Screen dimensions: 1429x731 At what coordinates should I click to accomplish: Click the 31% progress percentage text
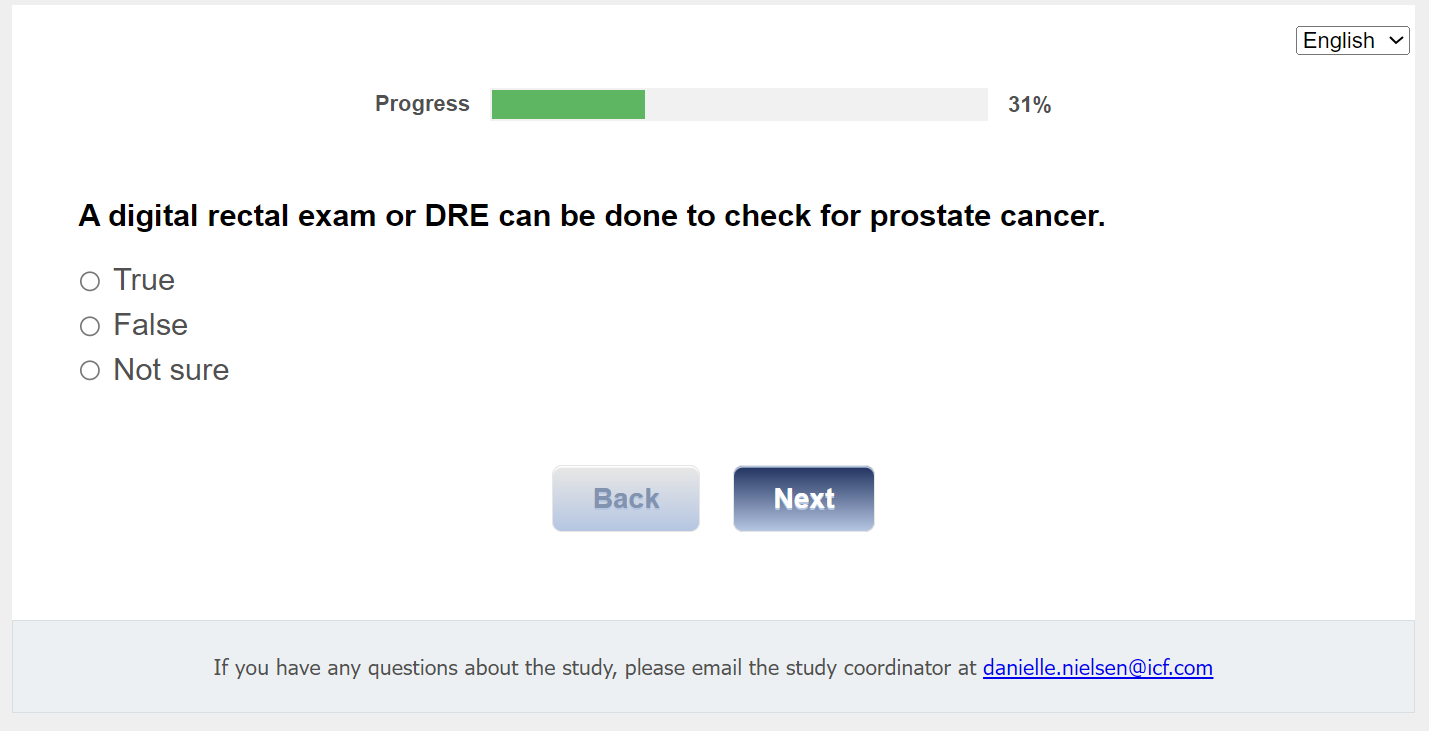1029,105
